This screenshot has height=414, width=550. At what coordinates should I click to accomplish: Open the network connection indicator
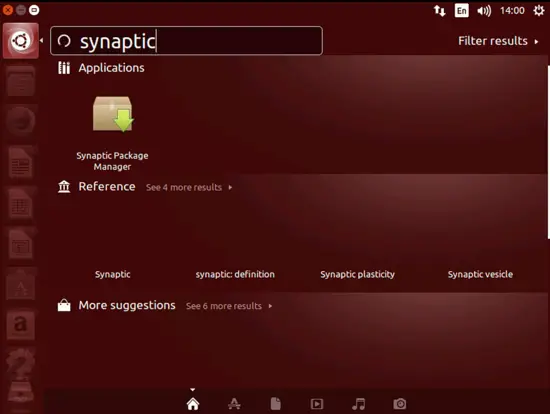tap(440, 11)
